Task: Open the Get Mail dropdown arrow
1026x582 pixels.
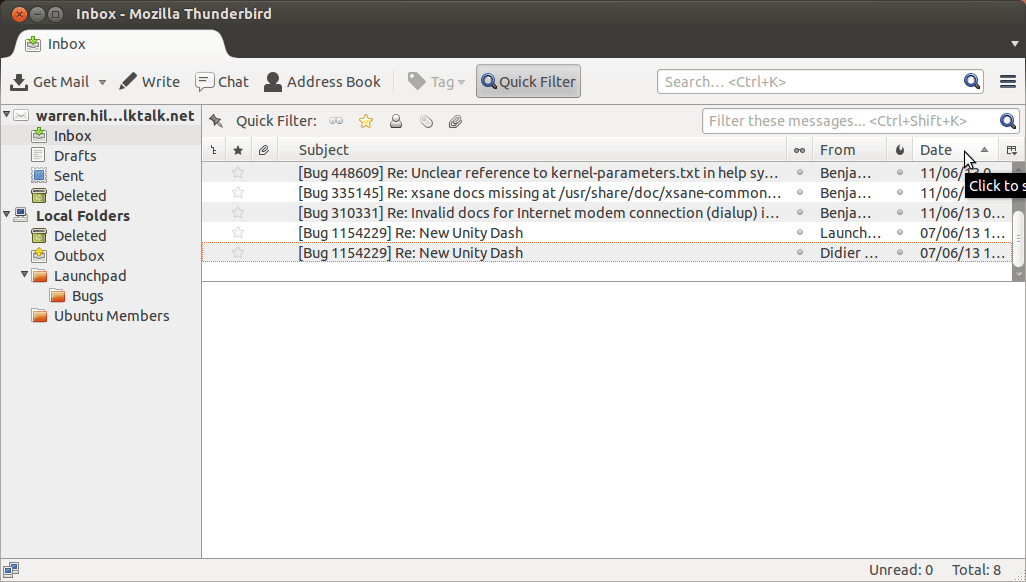Action: click(102, 83)
